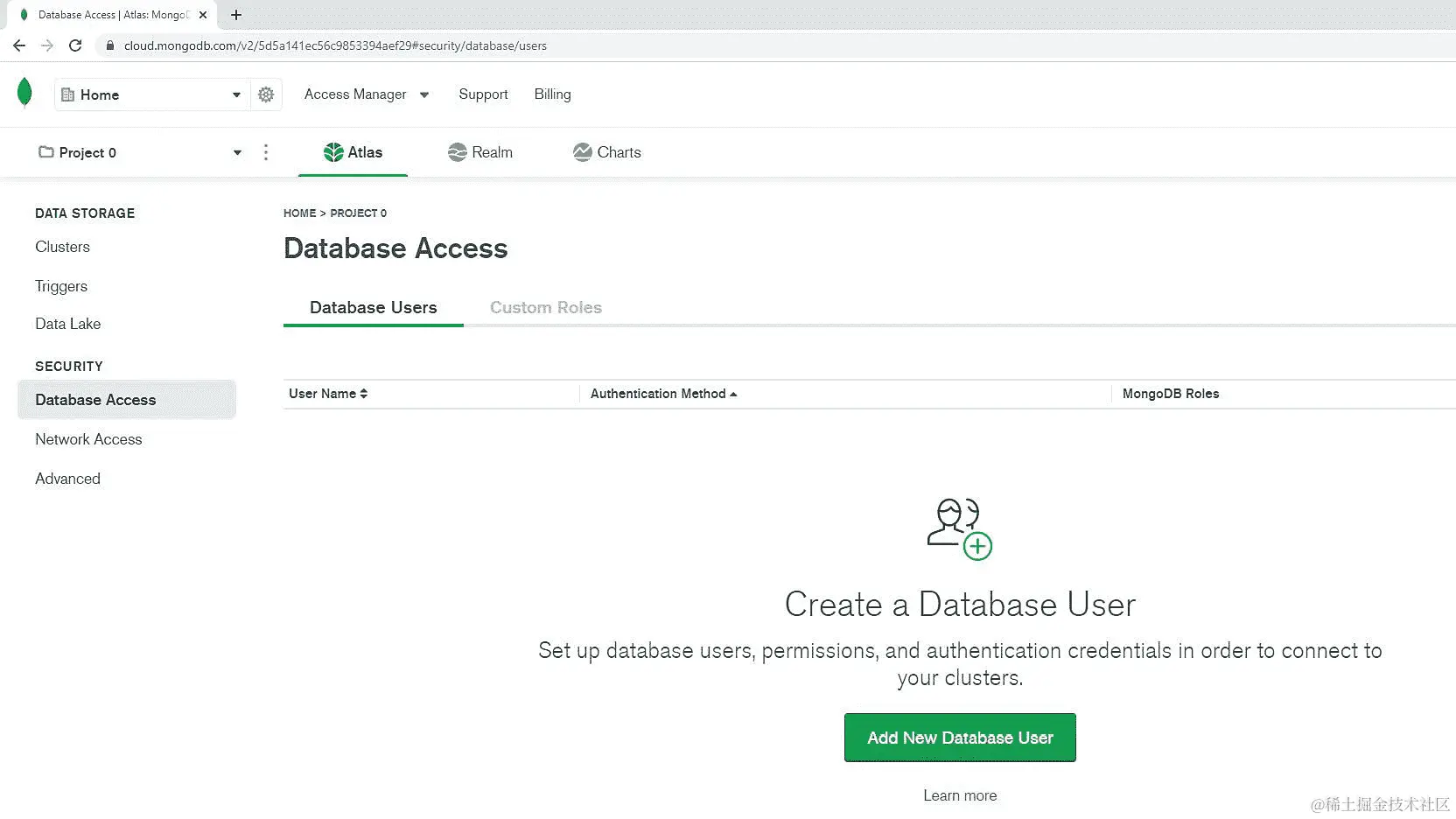Click the MongoDB Roles column header

1171,394
